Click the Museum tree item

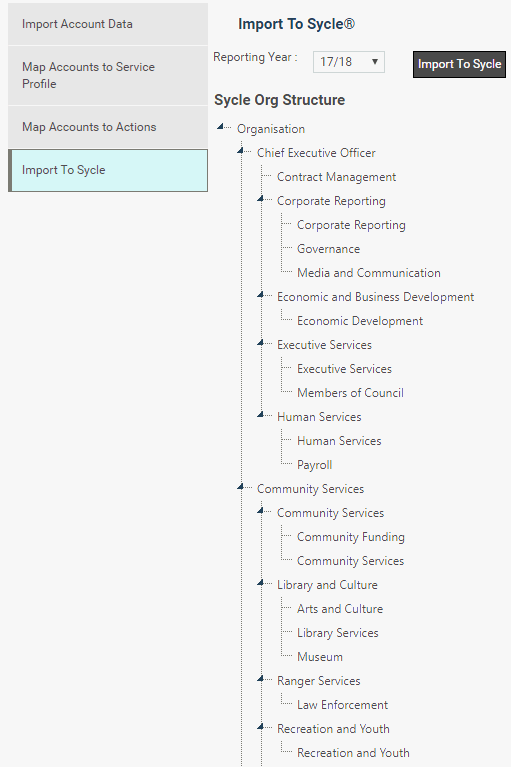tap(320, 656)
